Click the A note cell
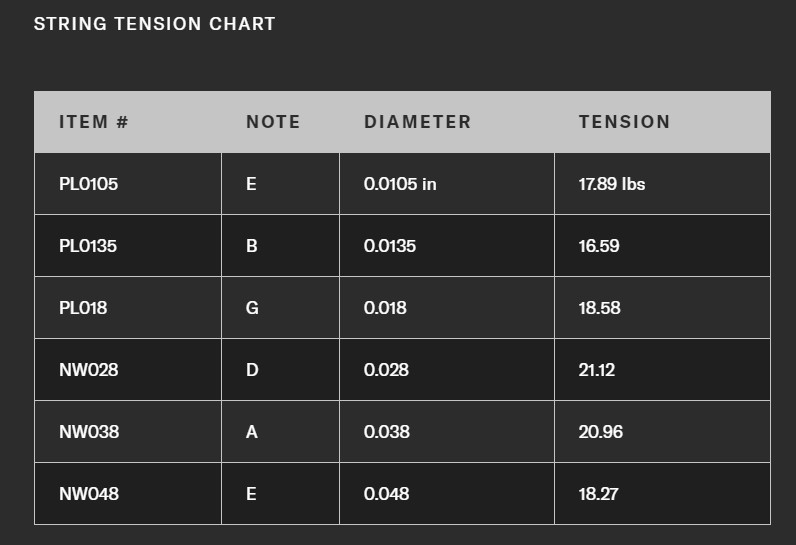 click(252, 432)
